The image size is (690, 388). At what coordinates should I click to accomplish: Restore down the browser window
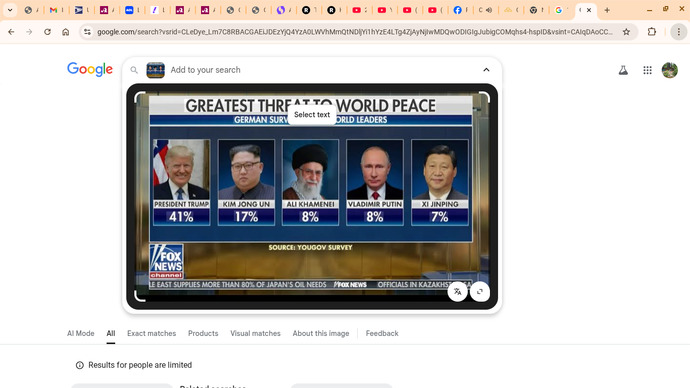(x=665, y=10)
